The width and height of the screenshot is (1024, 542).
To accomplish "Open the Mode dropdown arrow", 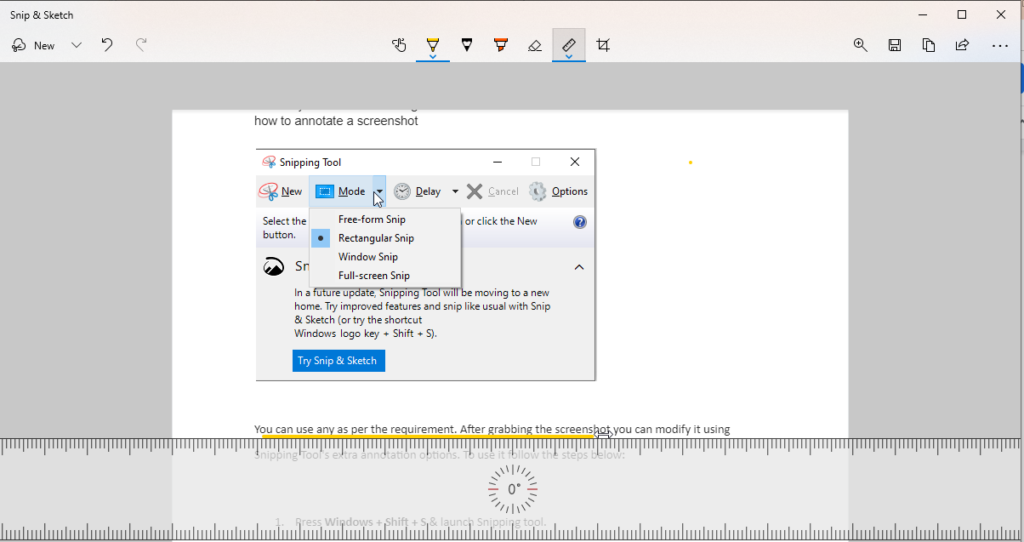I will point(379,191).
